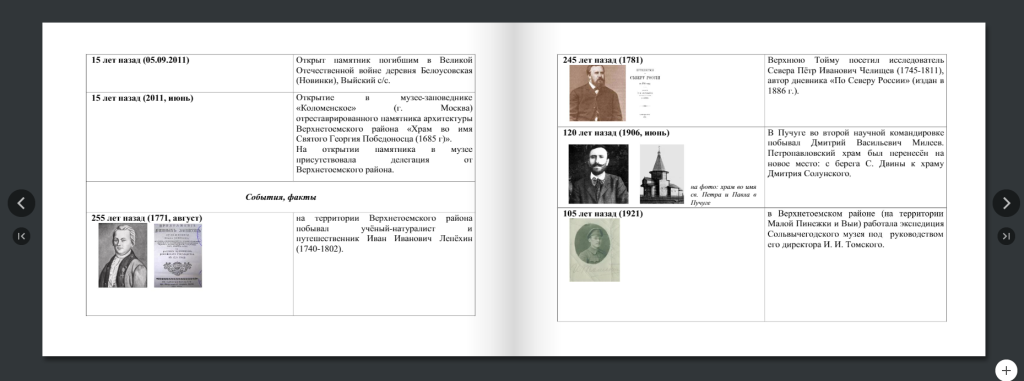Go to the next page spread
The width and height of the screenshot is (1024, 381).
click(1006, 203)
